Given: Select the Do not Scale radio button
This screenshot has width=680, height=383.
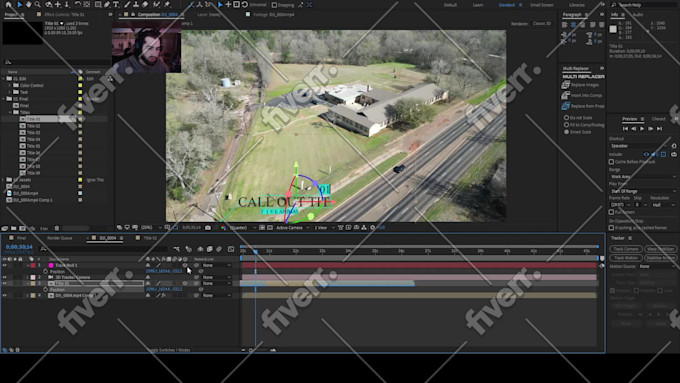Looking at the screenshot, I should tap(566, 118).
